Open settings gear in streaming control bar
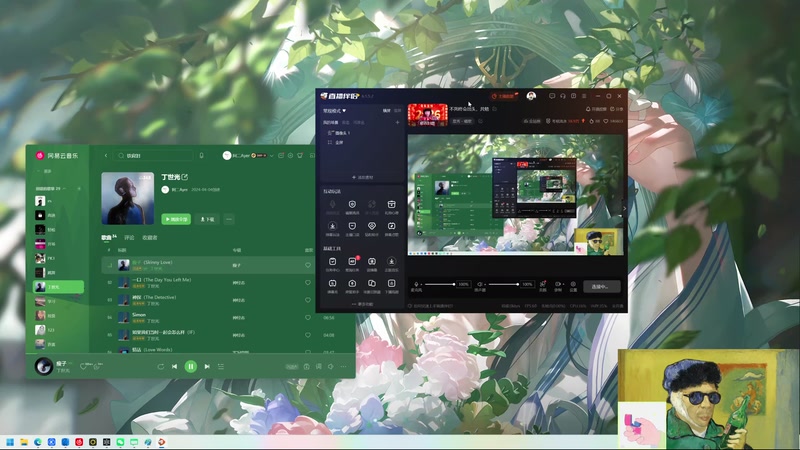 [x=573, y=285]
